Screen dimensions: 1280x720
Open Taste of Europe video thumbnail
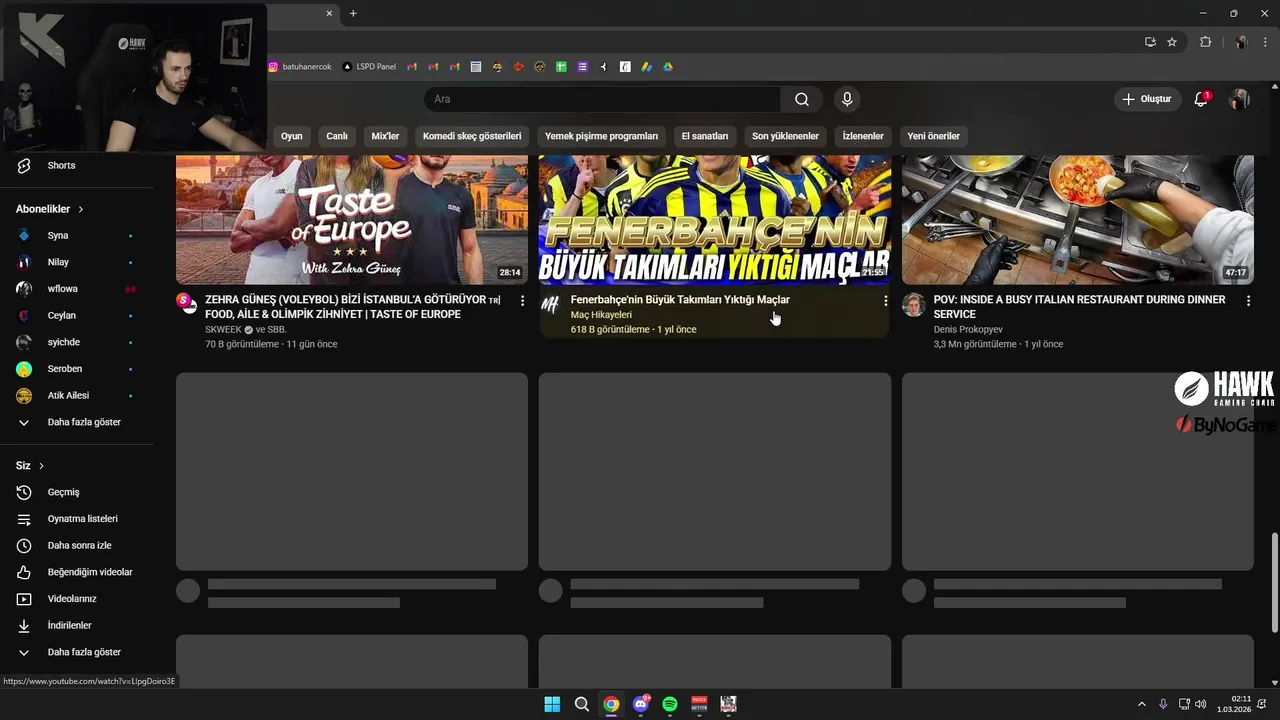[x=352, y=220]
